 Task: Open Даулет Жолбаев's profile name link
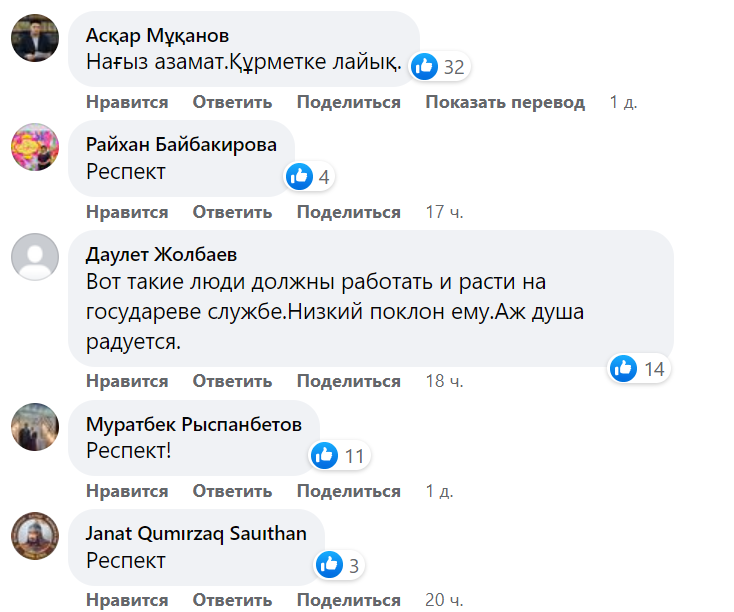coord(162,254)
